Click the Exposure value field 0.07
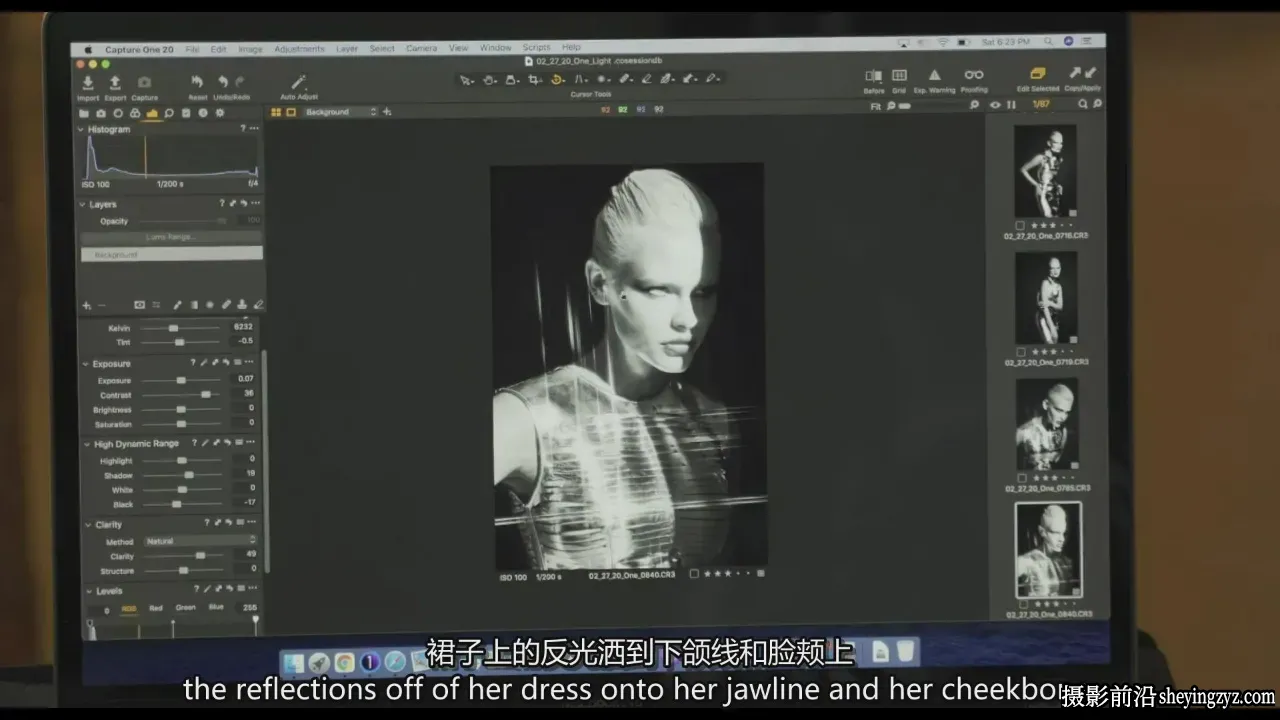This screenshot has height=720, width=1280. (244, 379)
